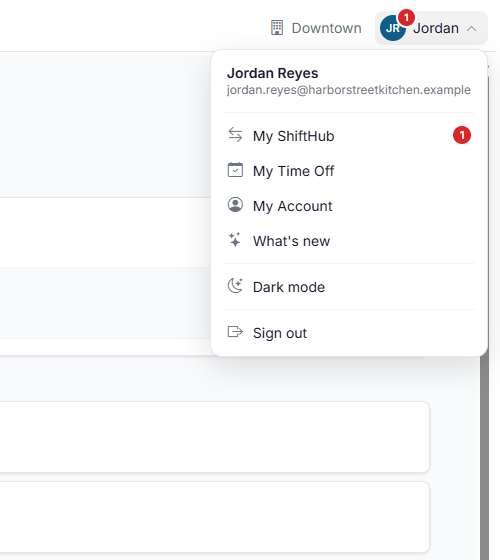Image resolution: width=500 pixels, height=560 pixels.
Task: Click the red badge beside My ShiftHub
Action: pos(462,135)
